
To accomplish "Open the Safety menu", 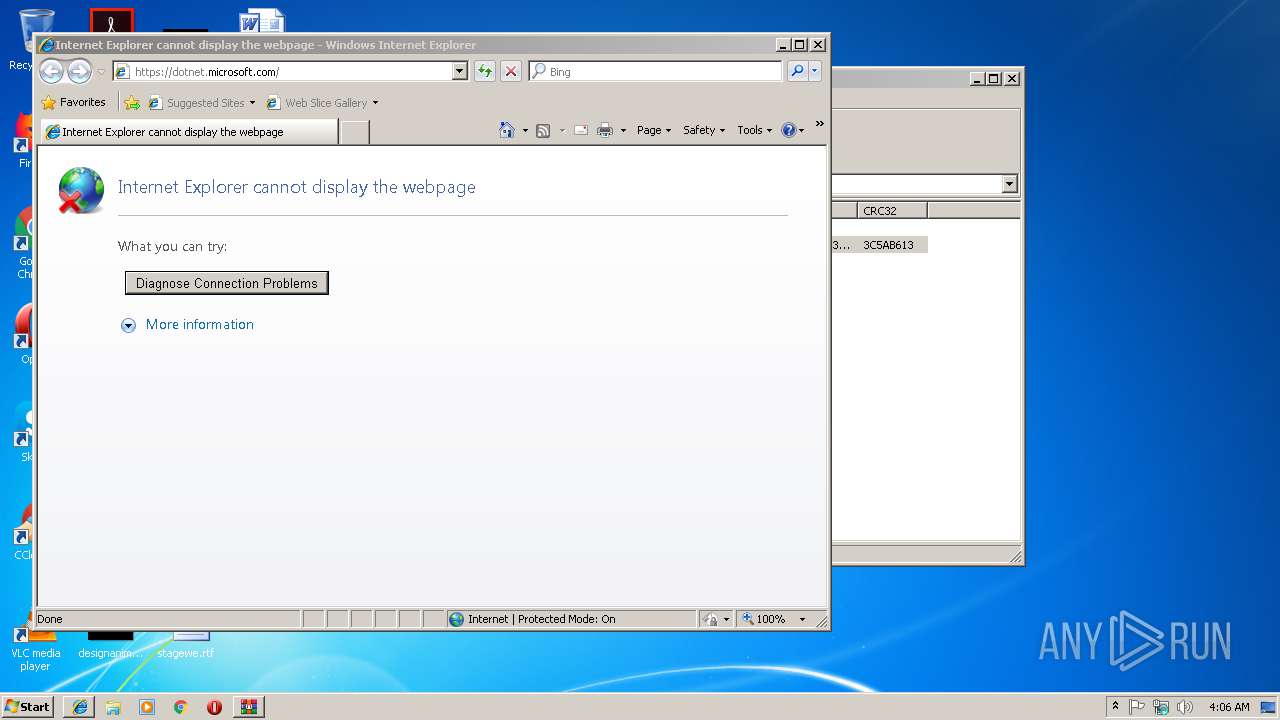I will (704, 130).
